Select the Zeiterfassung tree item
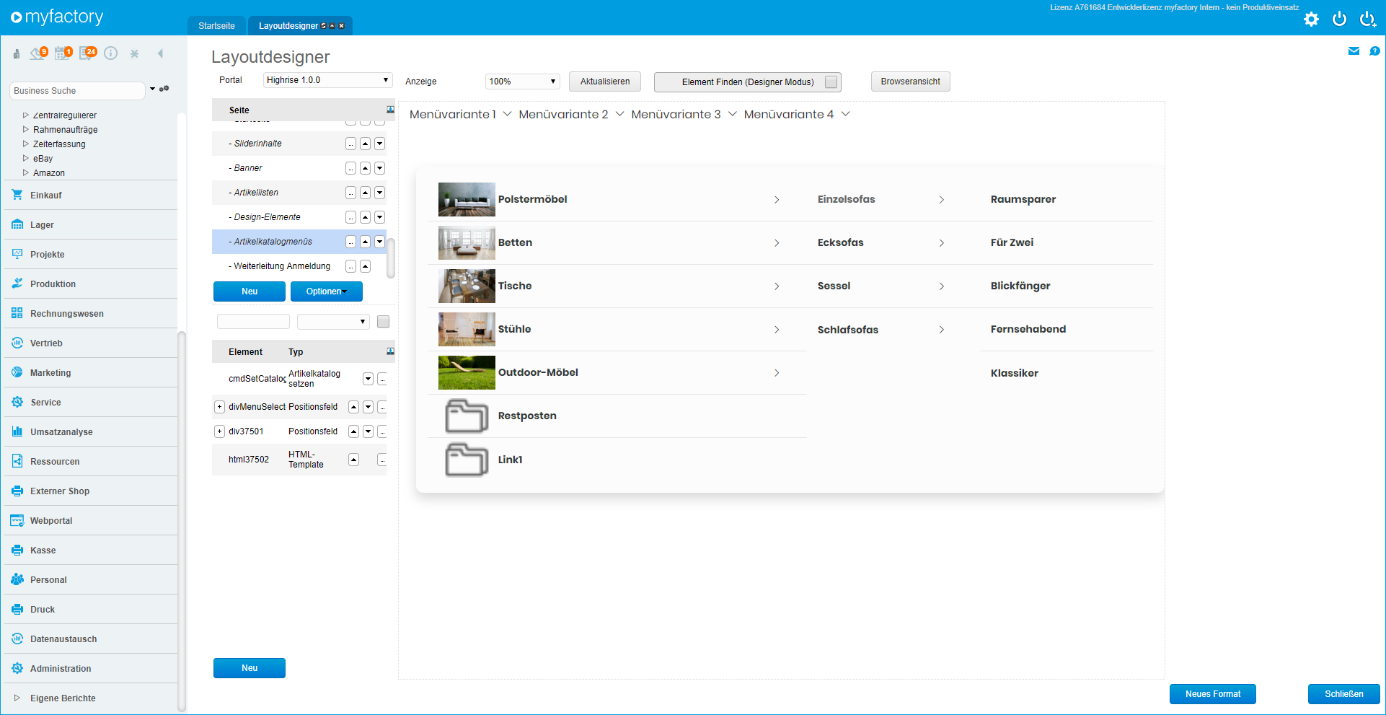The height and width of the screenshot is (715, 1386). [59, 144]
